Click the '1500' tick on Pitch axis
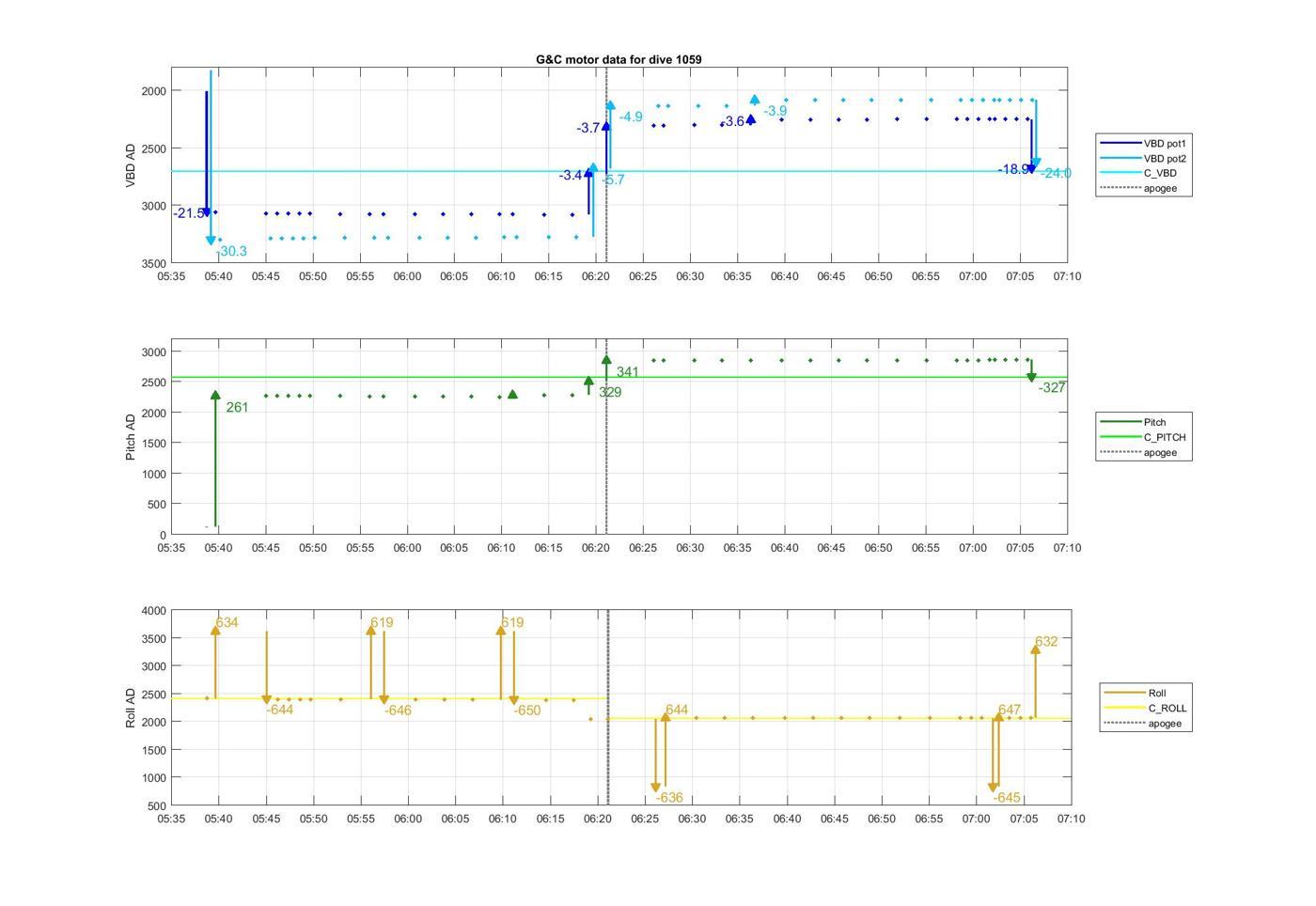Viewport: 1316px width, 906px height. (153, 444)
